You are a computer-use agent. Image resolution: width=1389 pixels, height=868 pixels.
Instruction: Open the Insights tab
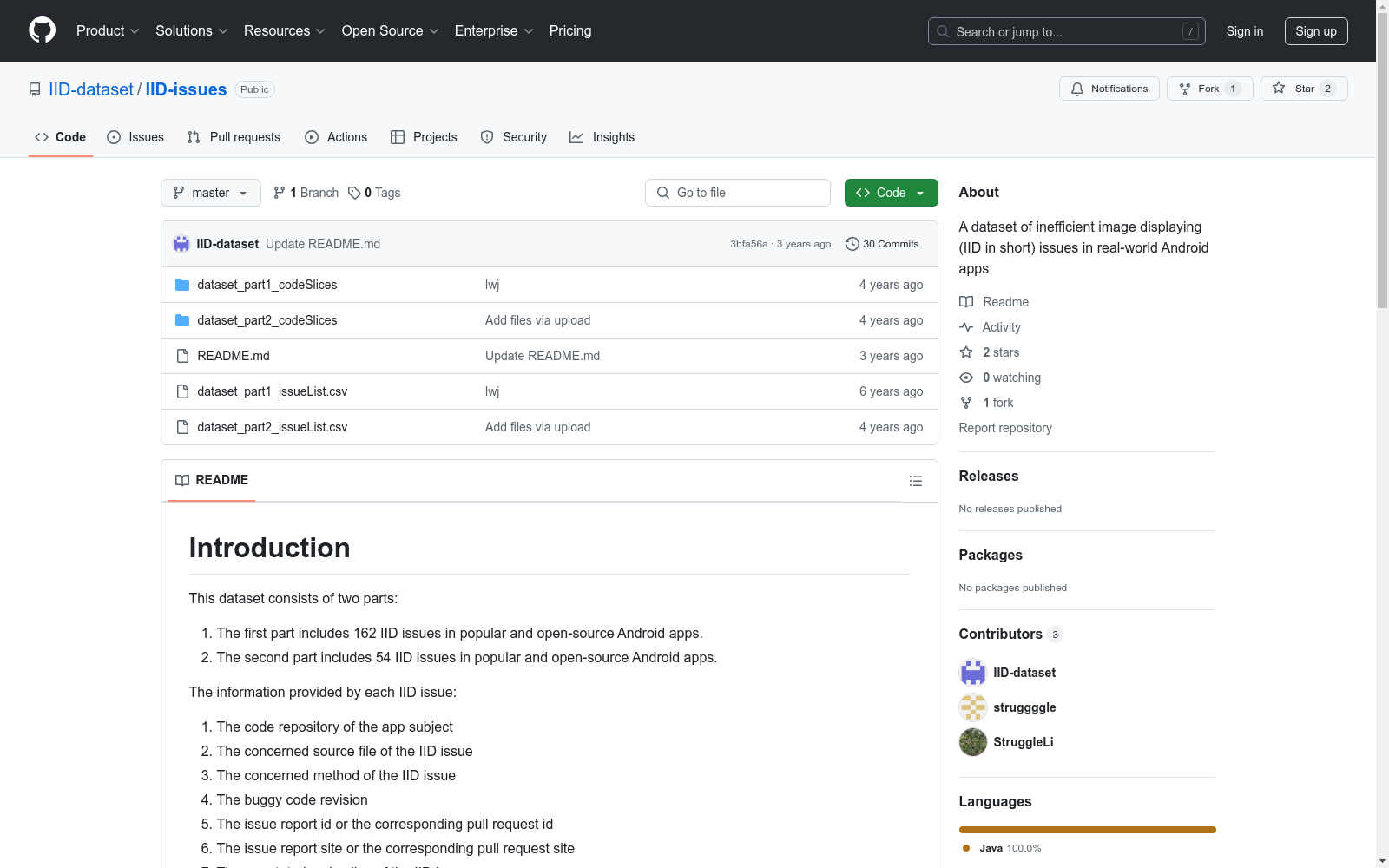(x=602, y=137)
